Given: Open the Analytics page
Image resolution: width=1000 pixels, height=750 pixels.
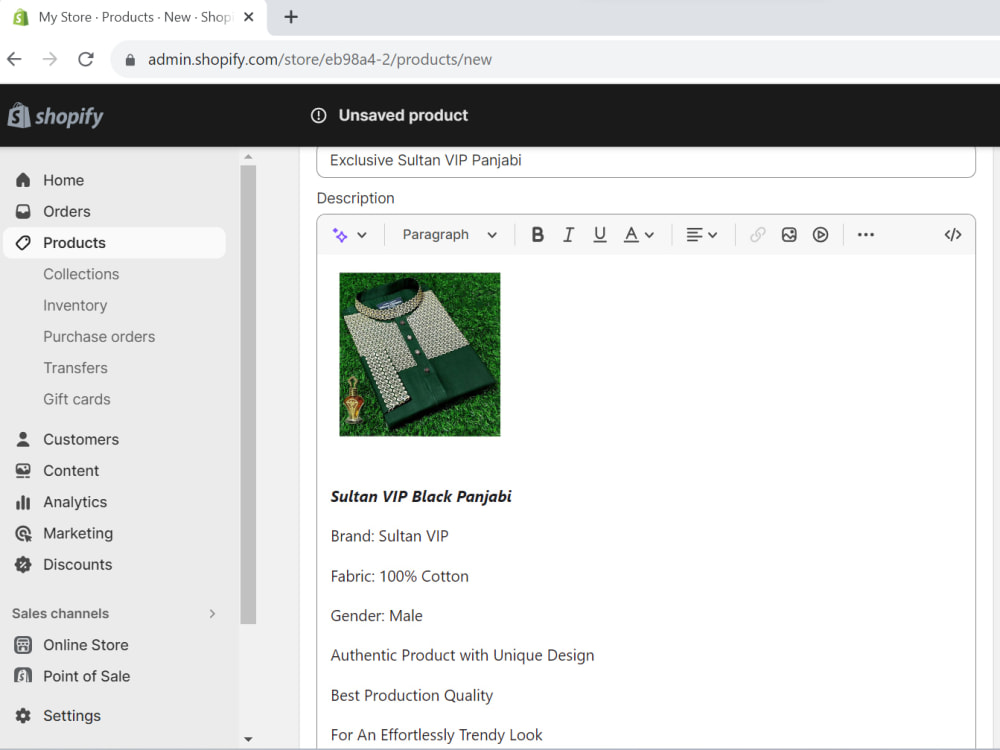Looking at the screenshot, I should click(75, 502).
